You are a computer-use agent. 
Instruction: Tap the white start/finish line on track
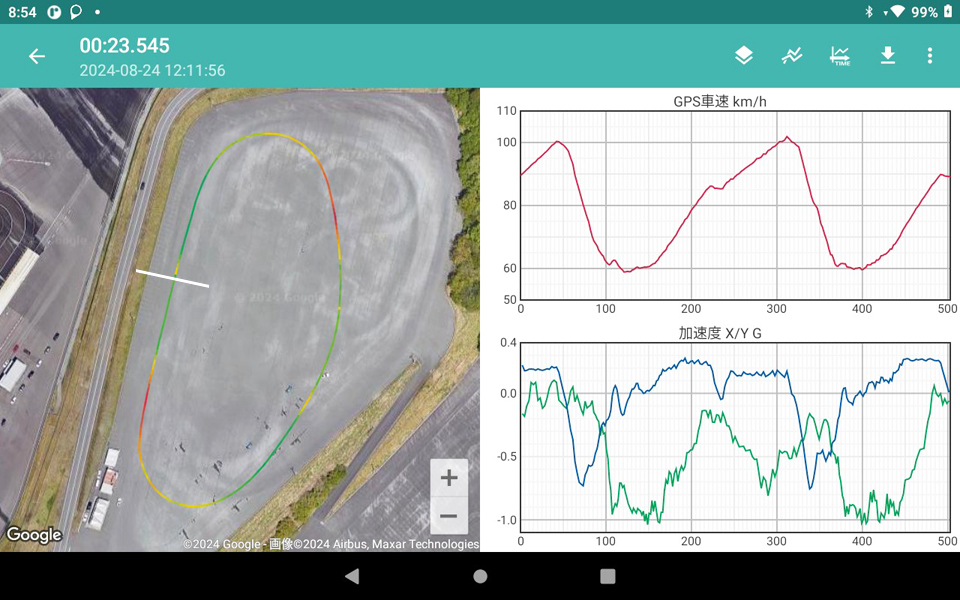[x=172, y=278]
